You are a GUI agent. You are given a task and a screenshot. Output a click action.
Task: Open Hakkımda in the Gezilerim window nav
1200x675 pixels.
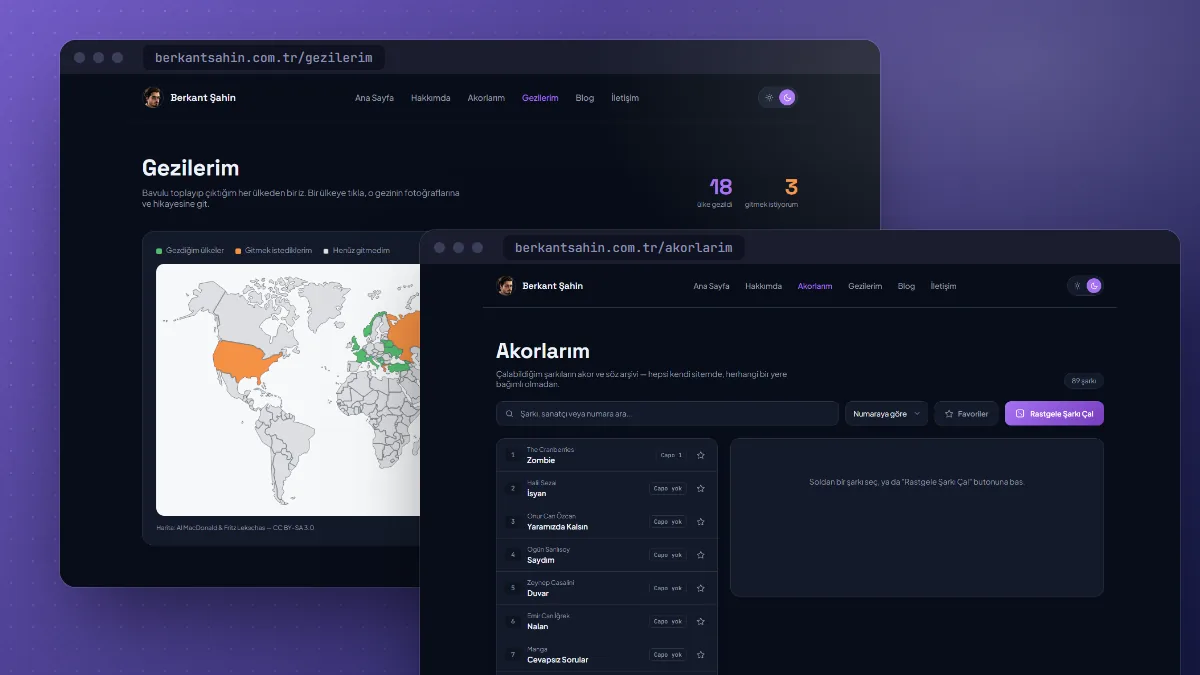(431, 98)
